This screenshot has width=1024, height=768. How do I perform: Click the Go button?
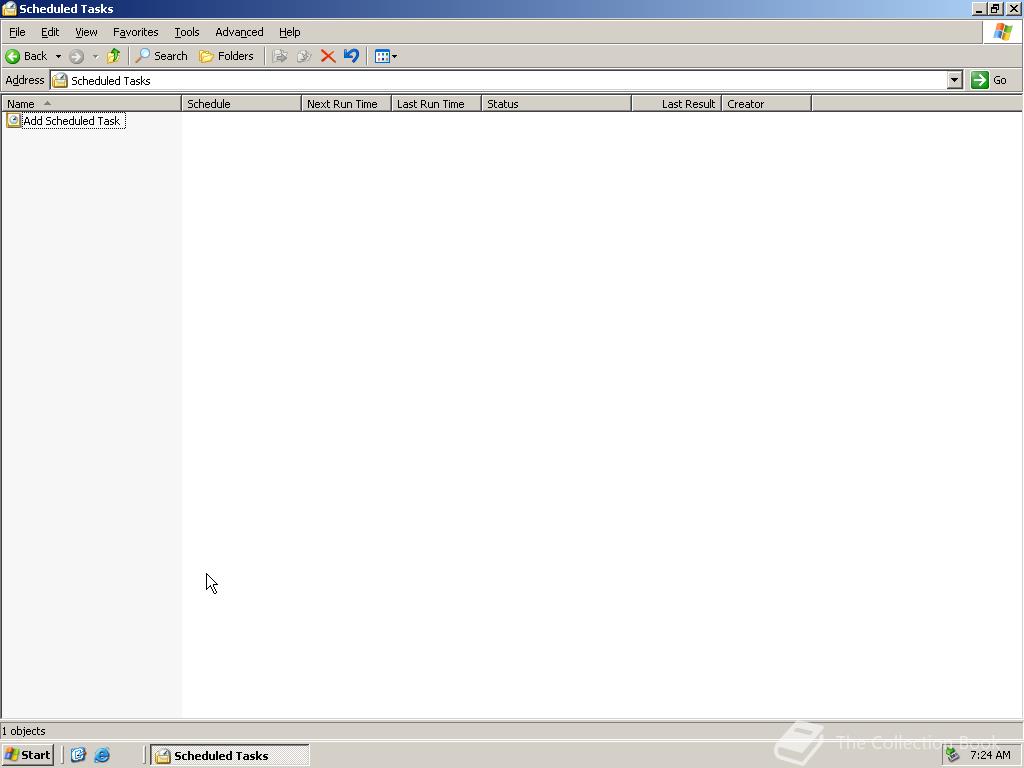(989, 80)
